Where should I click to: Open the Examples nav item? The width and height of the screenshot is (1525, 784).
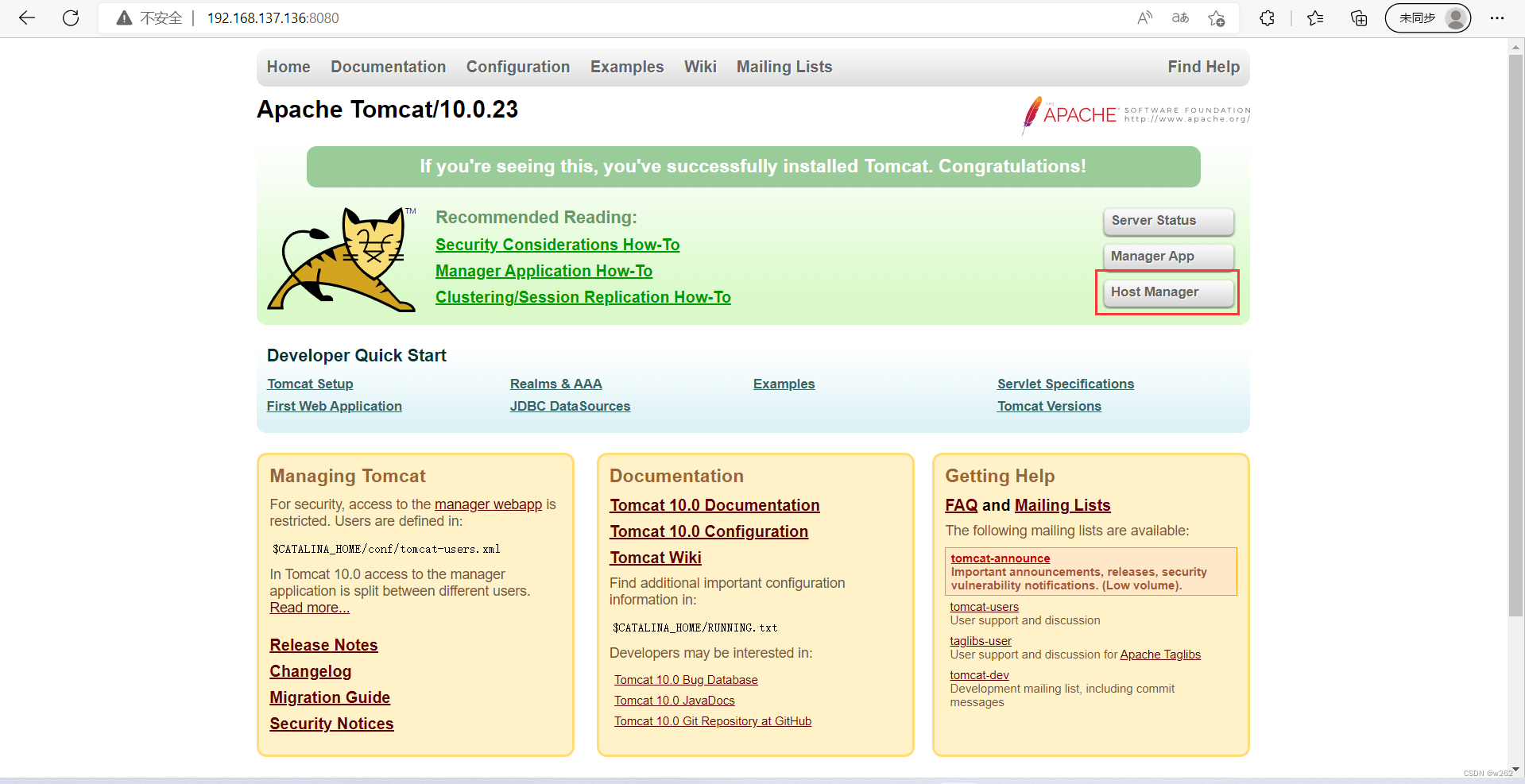tap(627, 67)
